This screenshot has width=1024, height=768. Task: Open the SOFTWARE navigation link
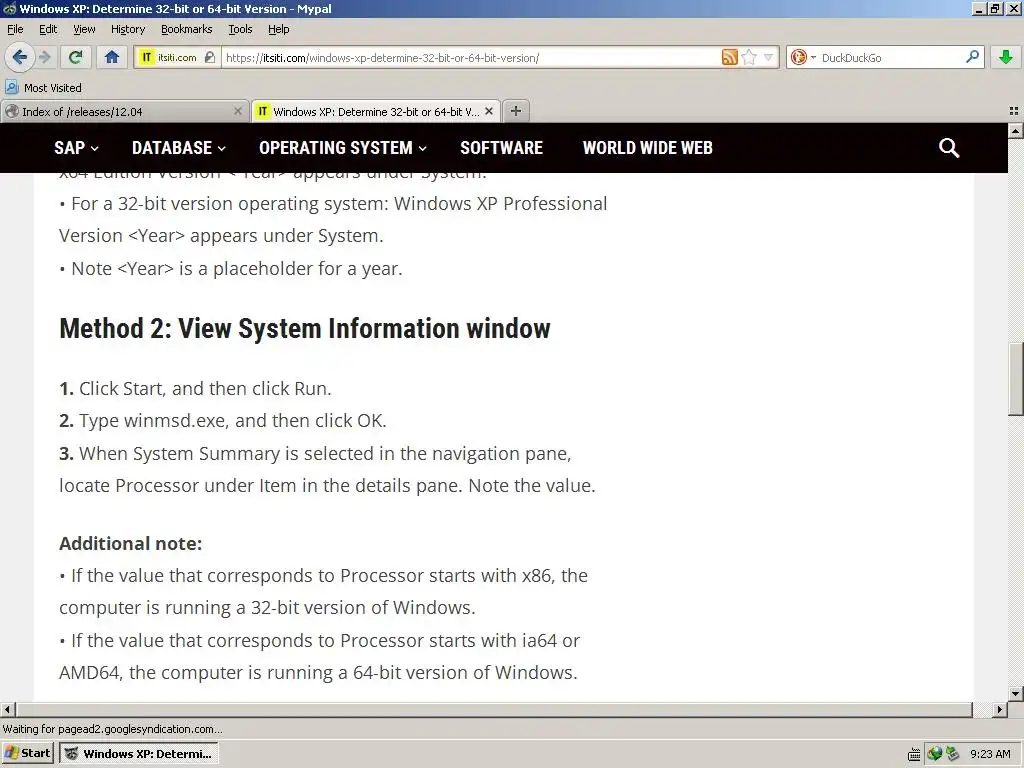tap(502, 148)
